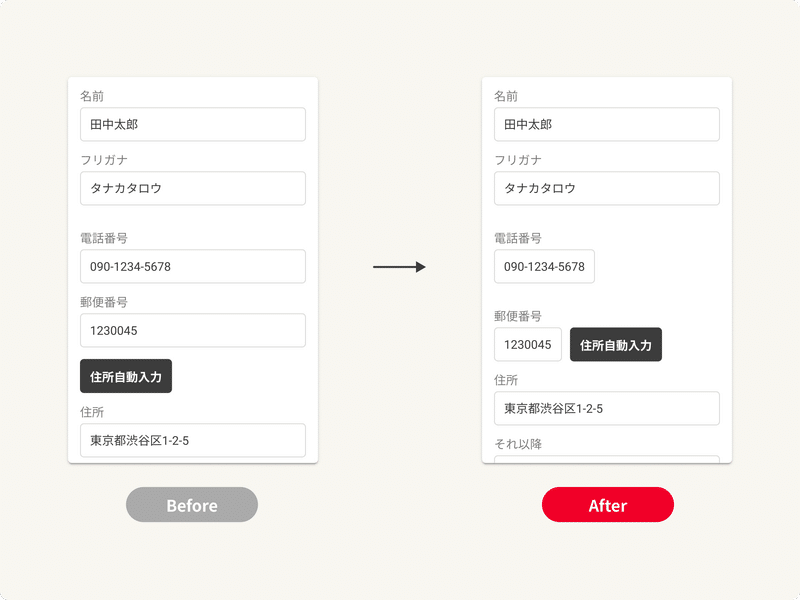800x600 pixels.
Task: Click the 住所 label in After form
Action: click(506, 380)
